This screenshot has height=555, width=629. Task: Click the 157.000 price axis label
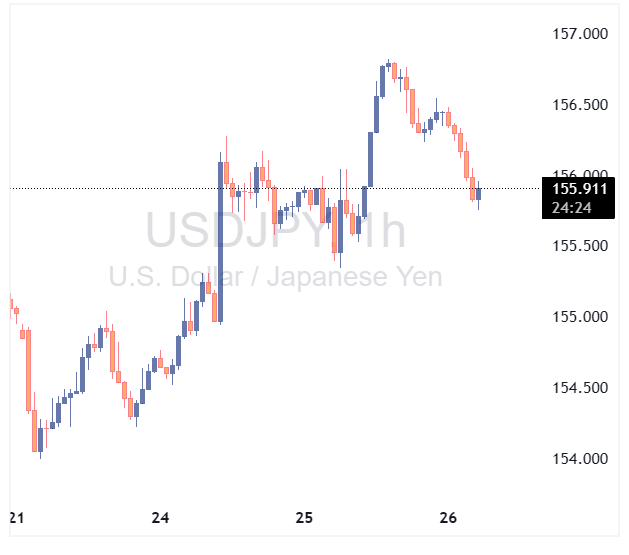[x=580, y=34]
